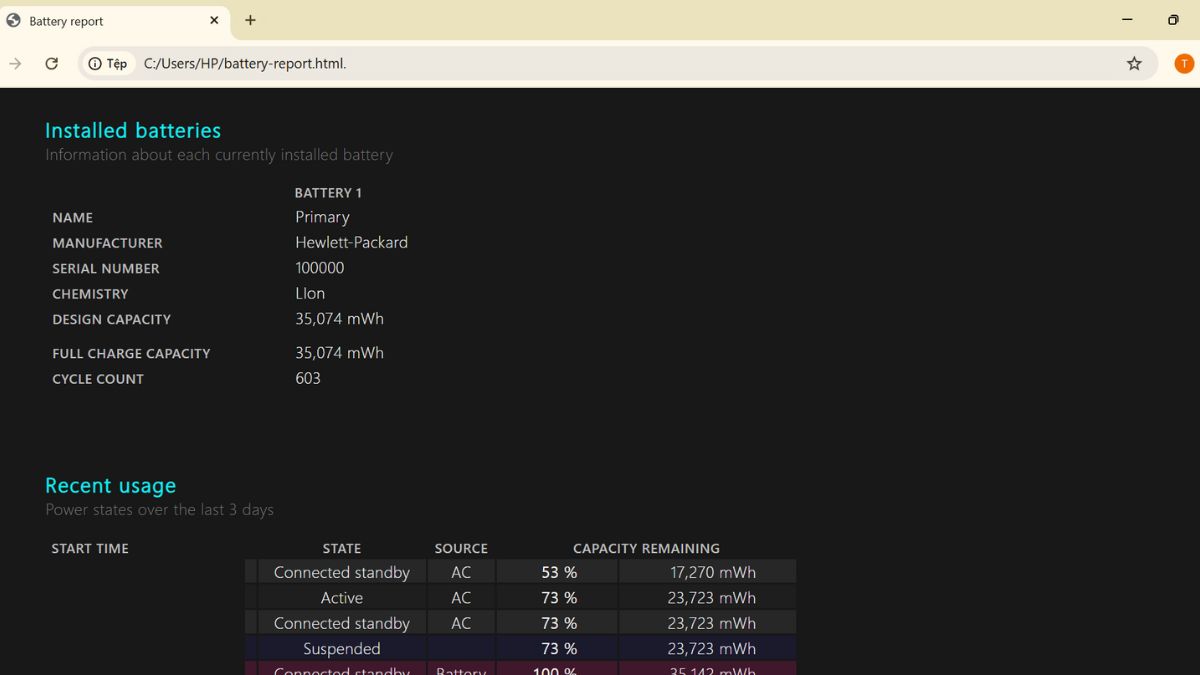Image resolution: width=1200 pixels, height=675 pixels.
Task: Click the START TIME column header
Action: point(90,548)
